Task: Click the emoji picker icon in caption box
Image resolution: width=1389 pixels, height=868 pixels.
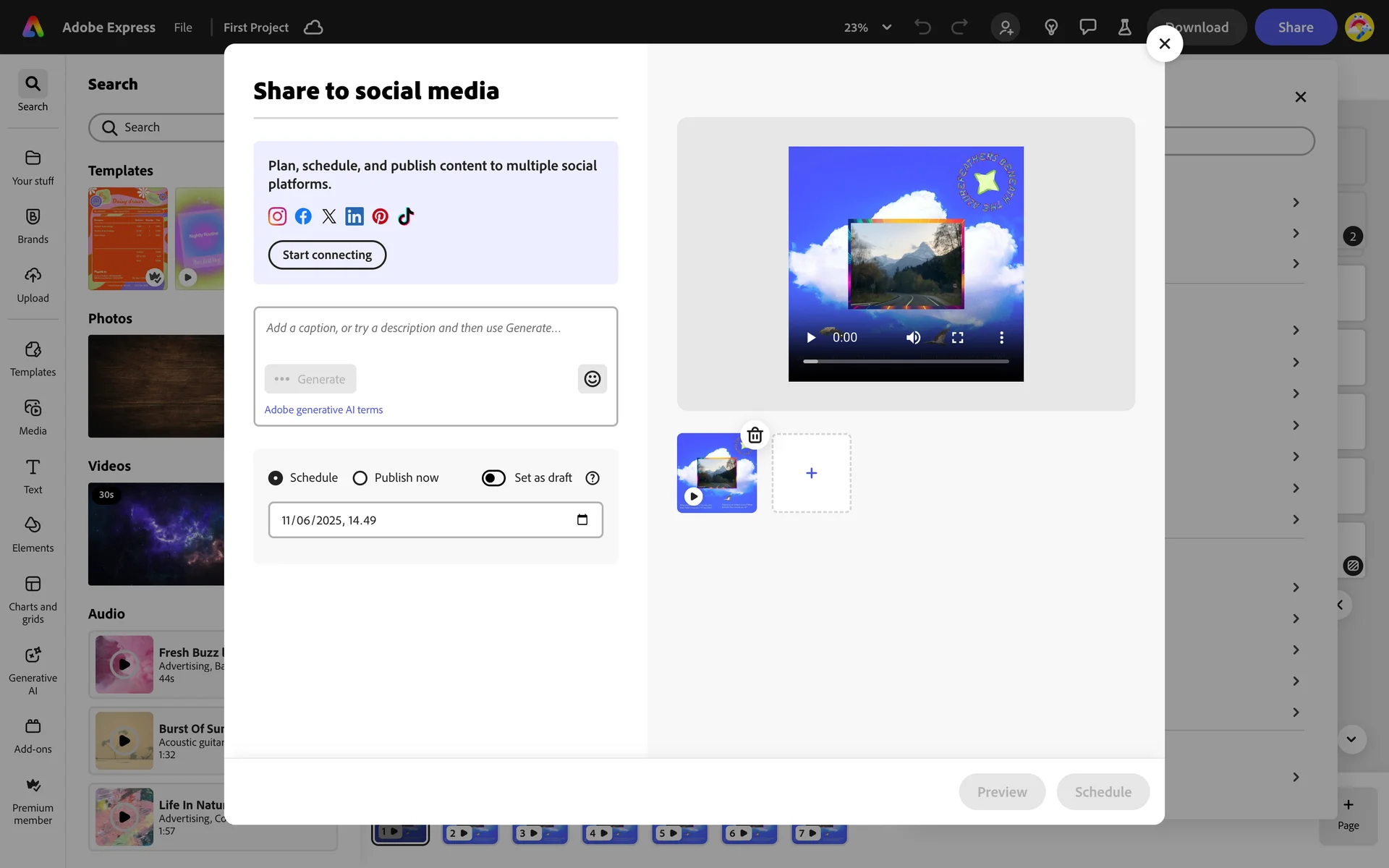Action: (x=592, y=379)
